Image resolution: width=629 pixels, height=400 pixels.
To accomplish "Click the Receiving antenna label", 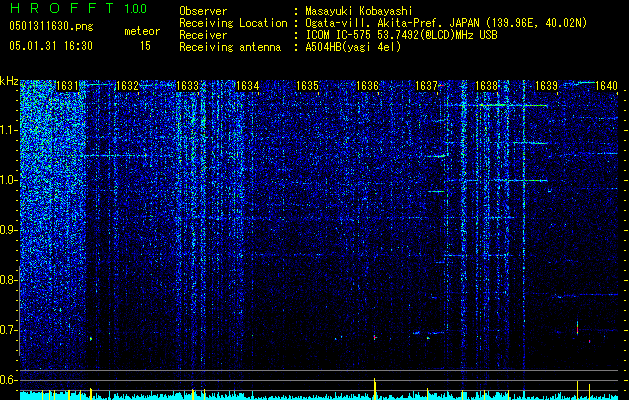I will [230, 47].
